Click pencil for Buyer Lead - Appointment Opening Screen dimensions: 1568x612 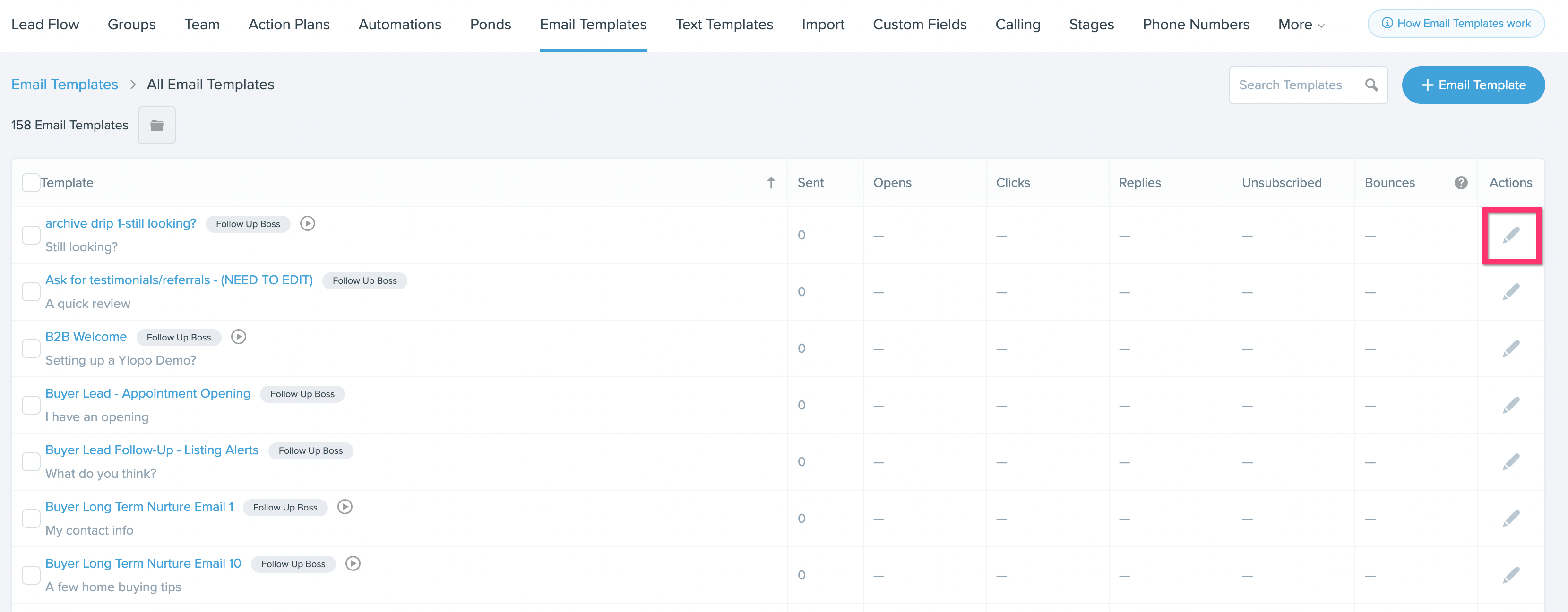tap(1511, 405)
